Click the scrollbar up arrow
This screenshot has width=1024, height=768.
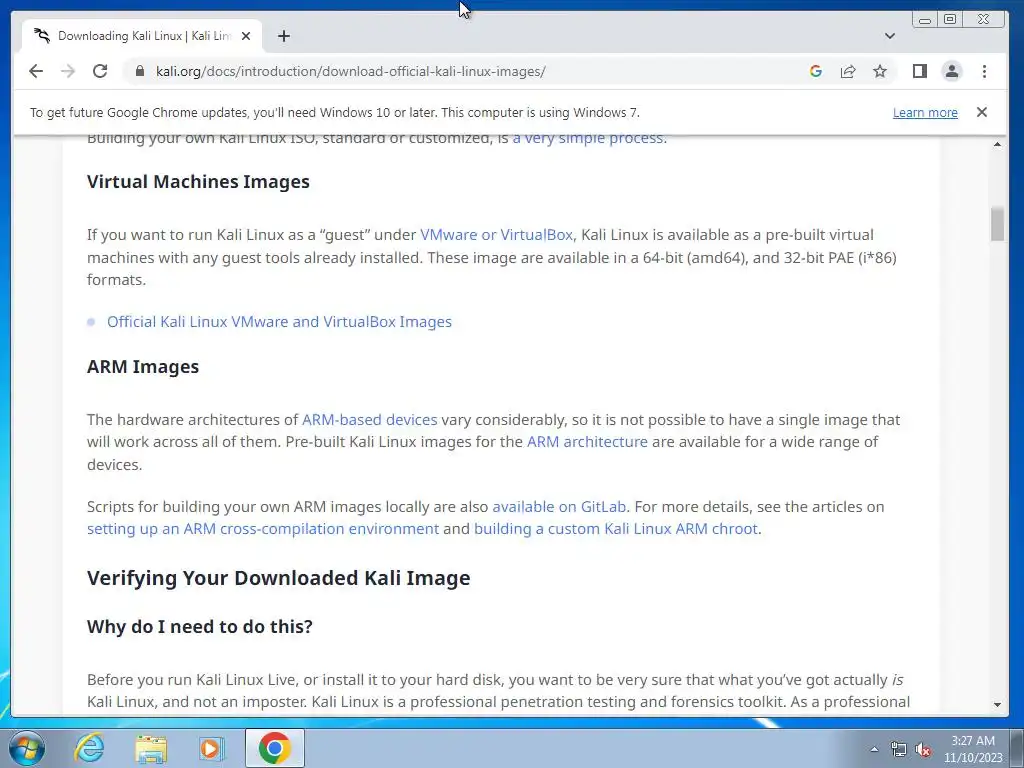click(997, 144)
